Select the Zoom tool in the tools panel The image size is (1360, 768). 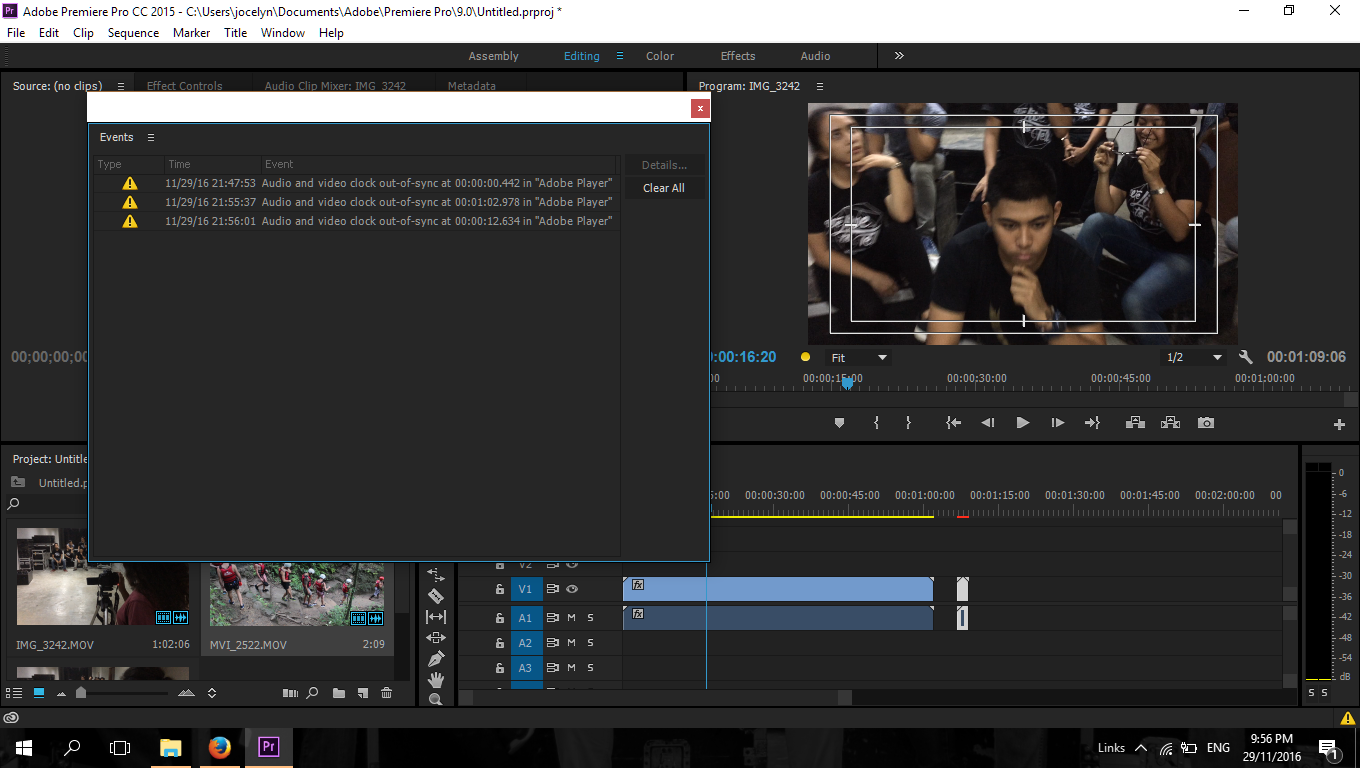436,699
